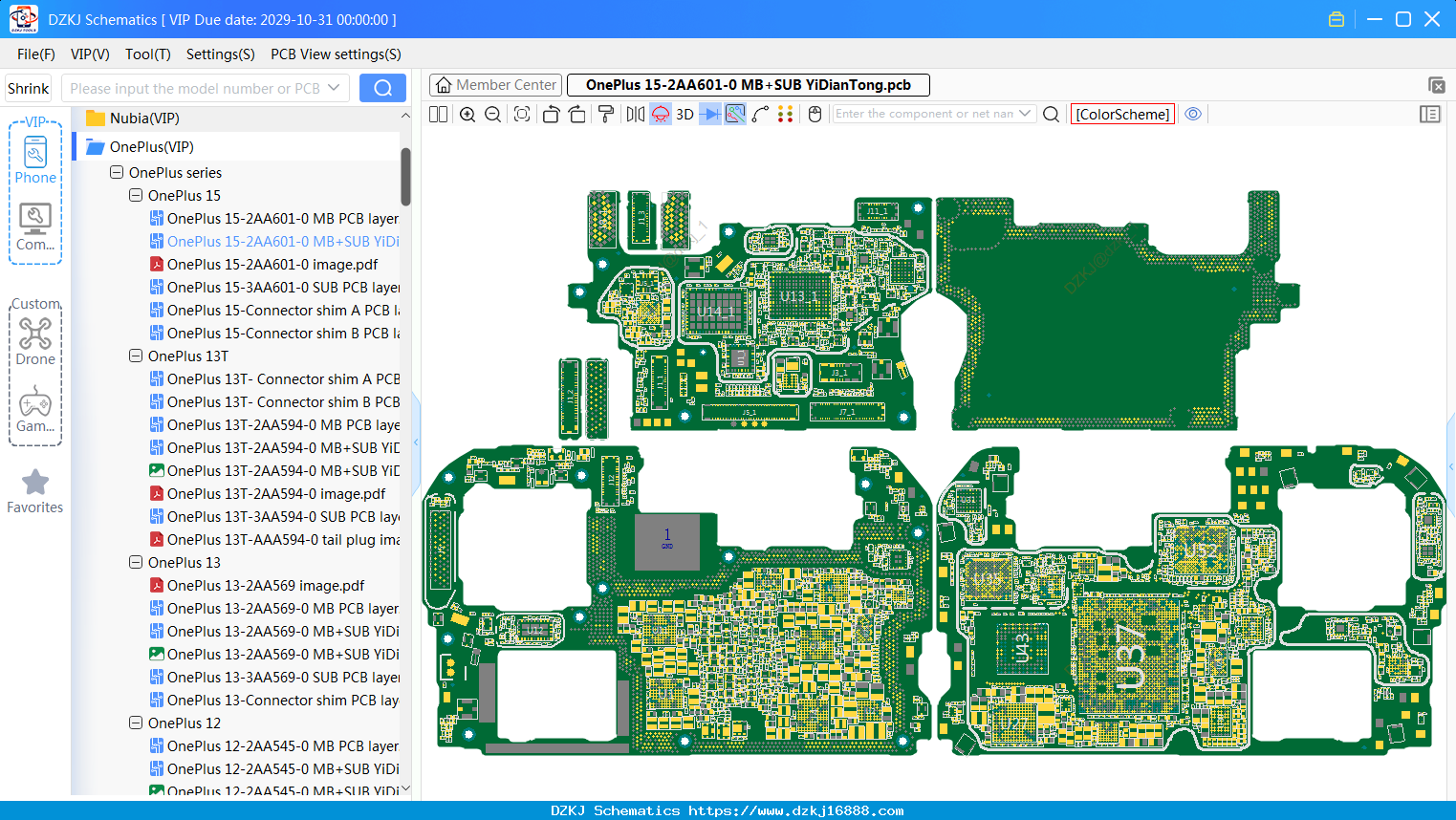The height and width of the screenshot is (820, 1456).
Task: Open the model number dropdown chevron
Action: coord(334,88)
